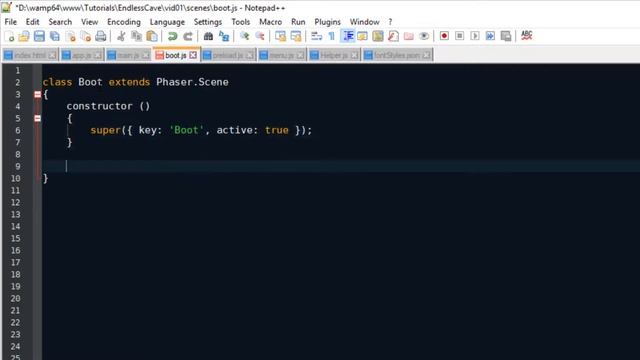Open the Language menu

coord(167,22)
